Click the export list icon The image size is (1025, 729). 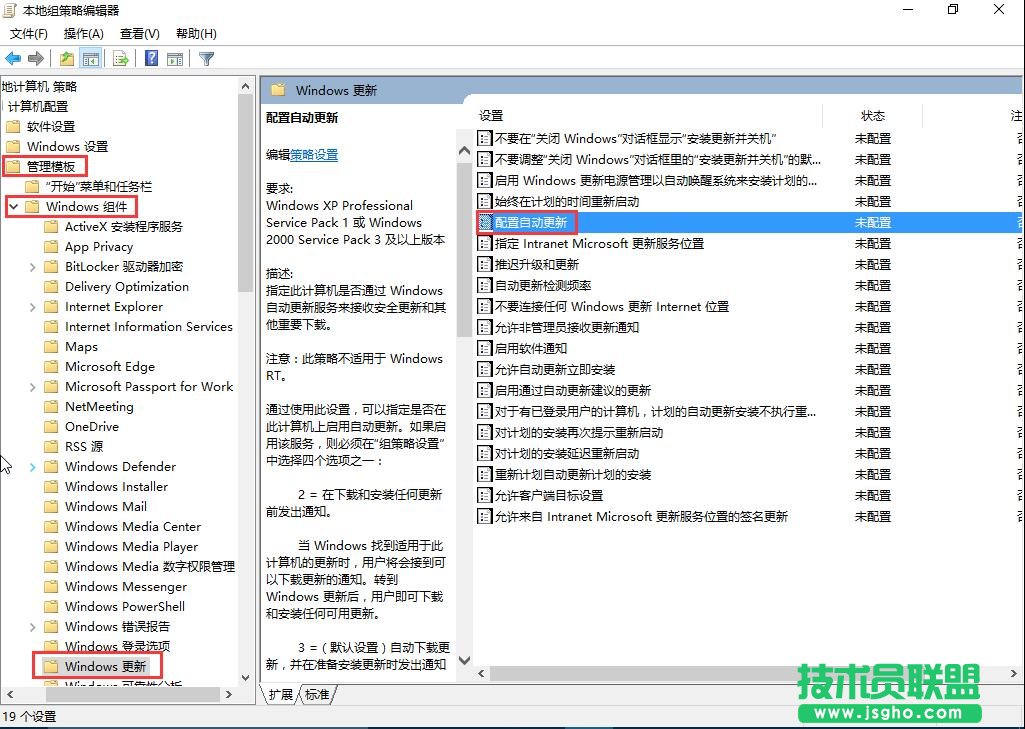[x=119, y=57]
